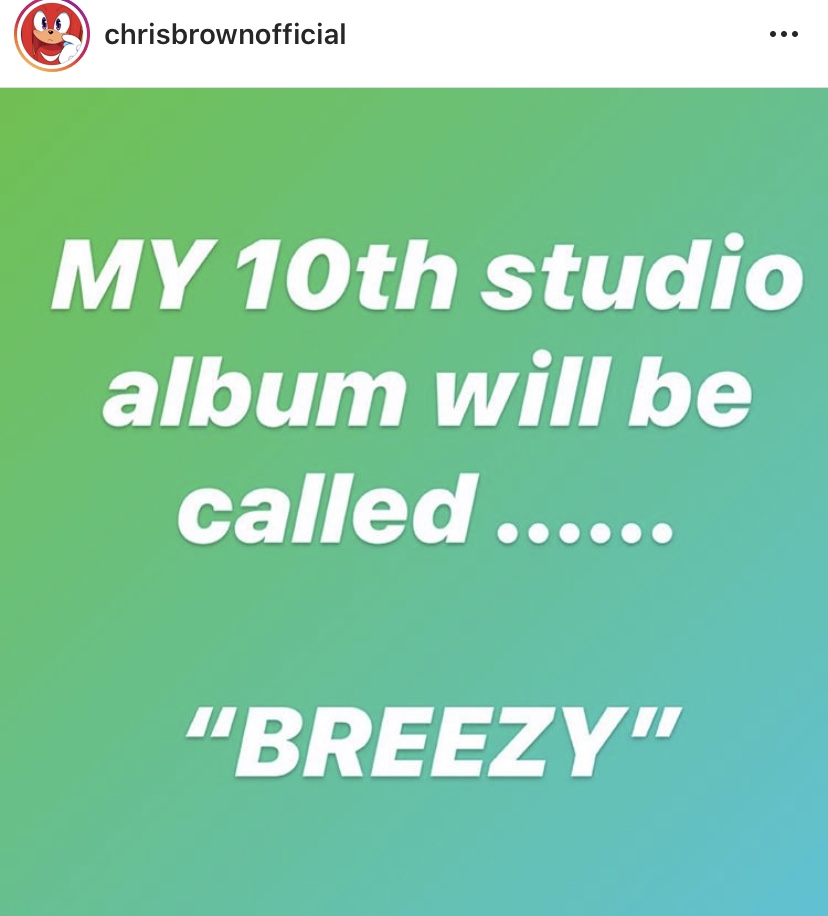Click the "BREEZY" album title text

433,742
